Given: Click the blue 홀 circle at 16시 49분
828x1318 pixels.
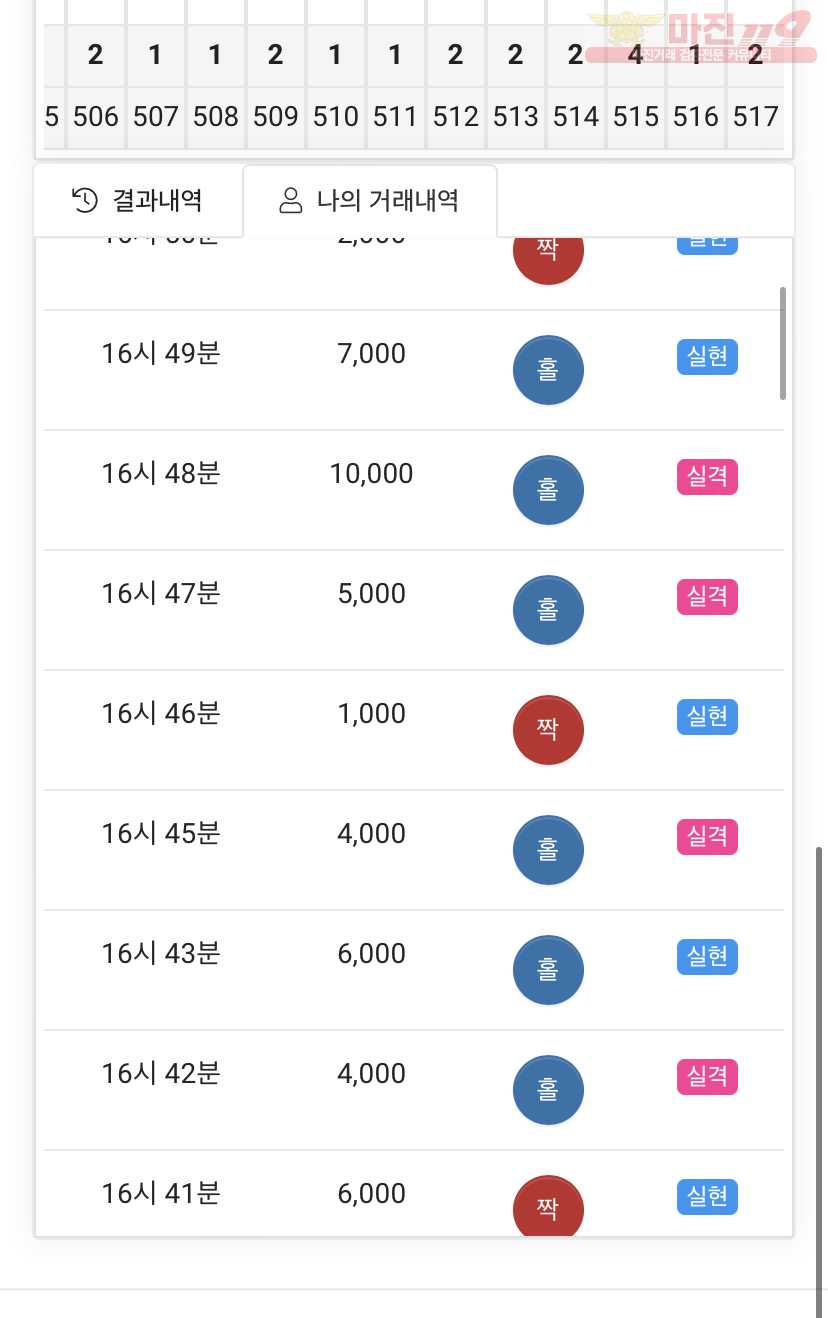Looking at the screenshot, I should point(548,370).
